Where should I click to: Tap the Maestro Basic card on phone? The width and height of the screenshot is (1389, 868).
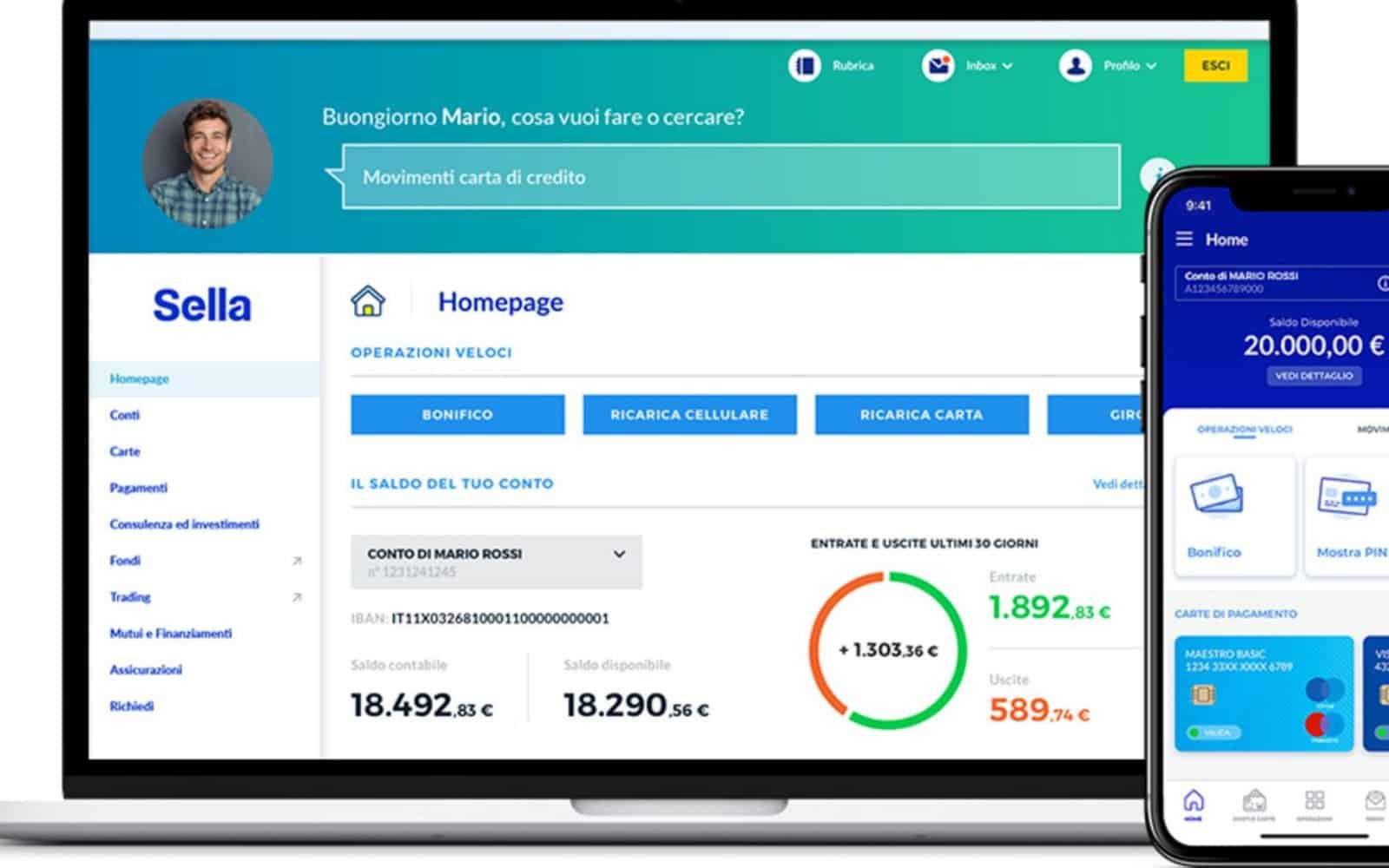click(1263, 694)
